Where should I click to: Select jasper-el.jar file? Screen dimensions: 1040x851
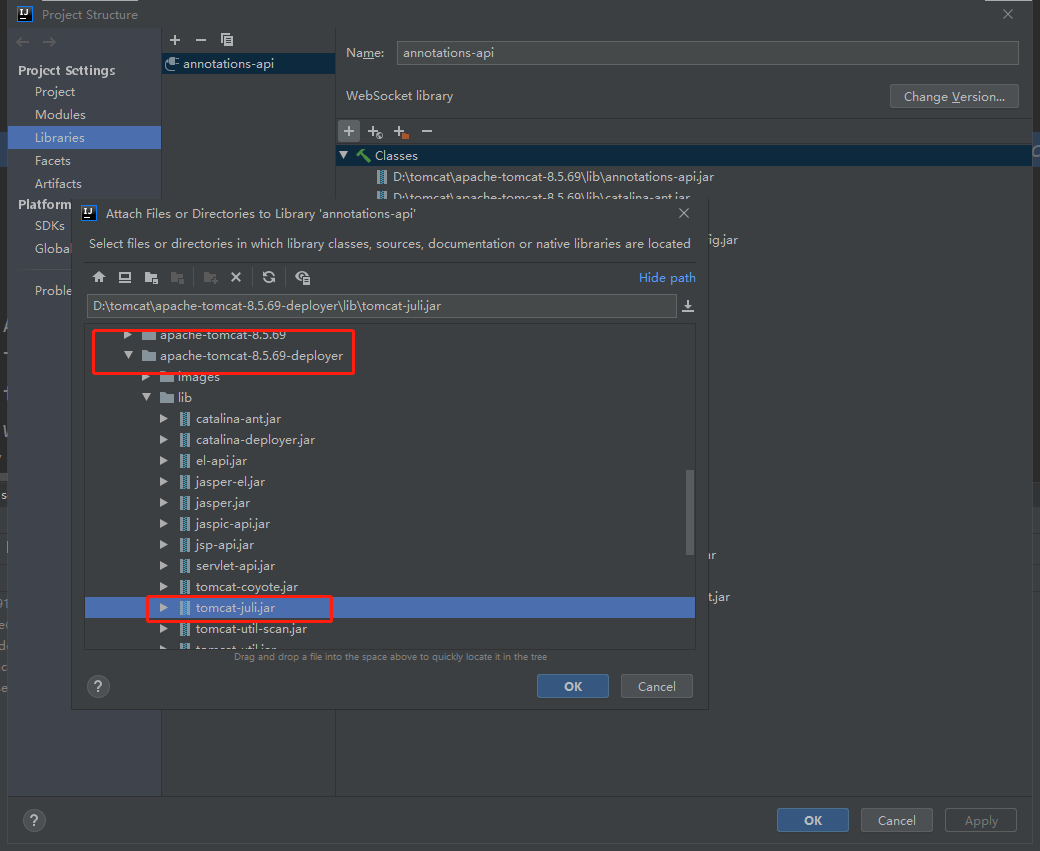[229, 482]
